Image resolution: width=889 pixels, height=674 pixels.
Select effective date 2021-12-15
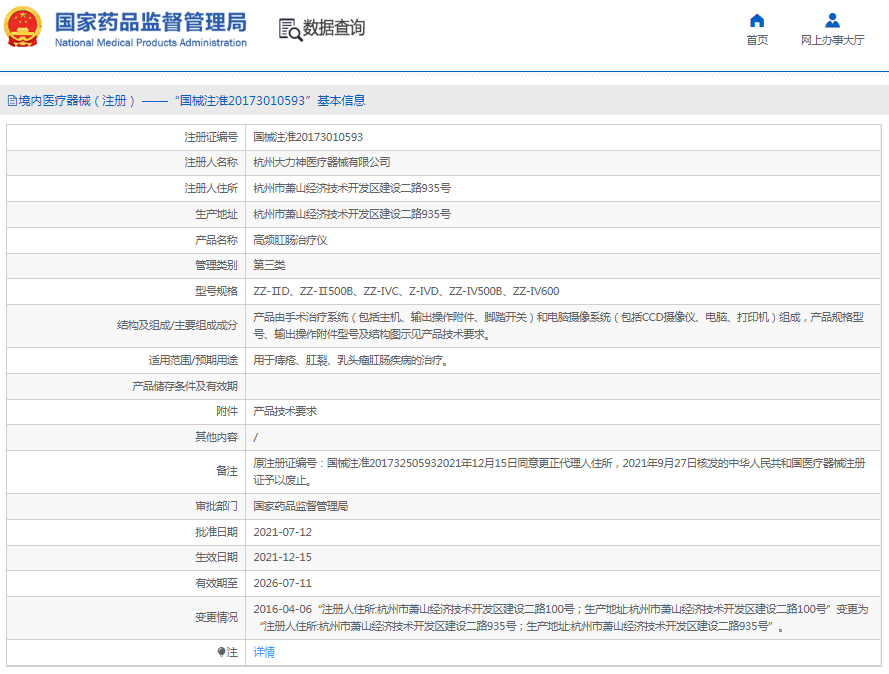pyautogui.click(x=282, y=557)
